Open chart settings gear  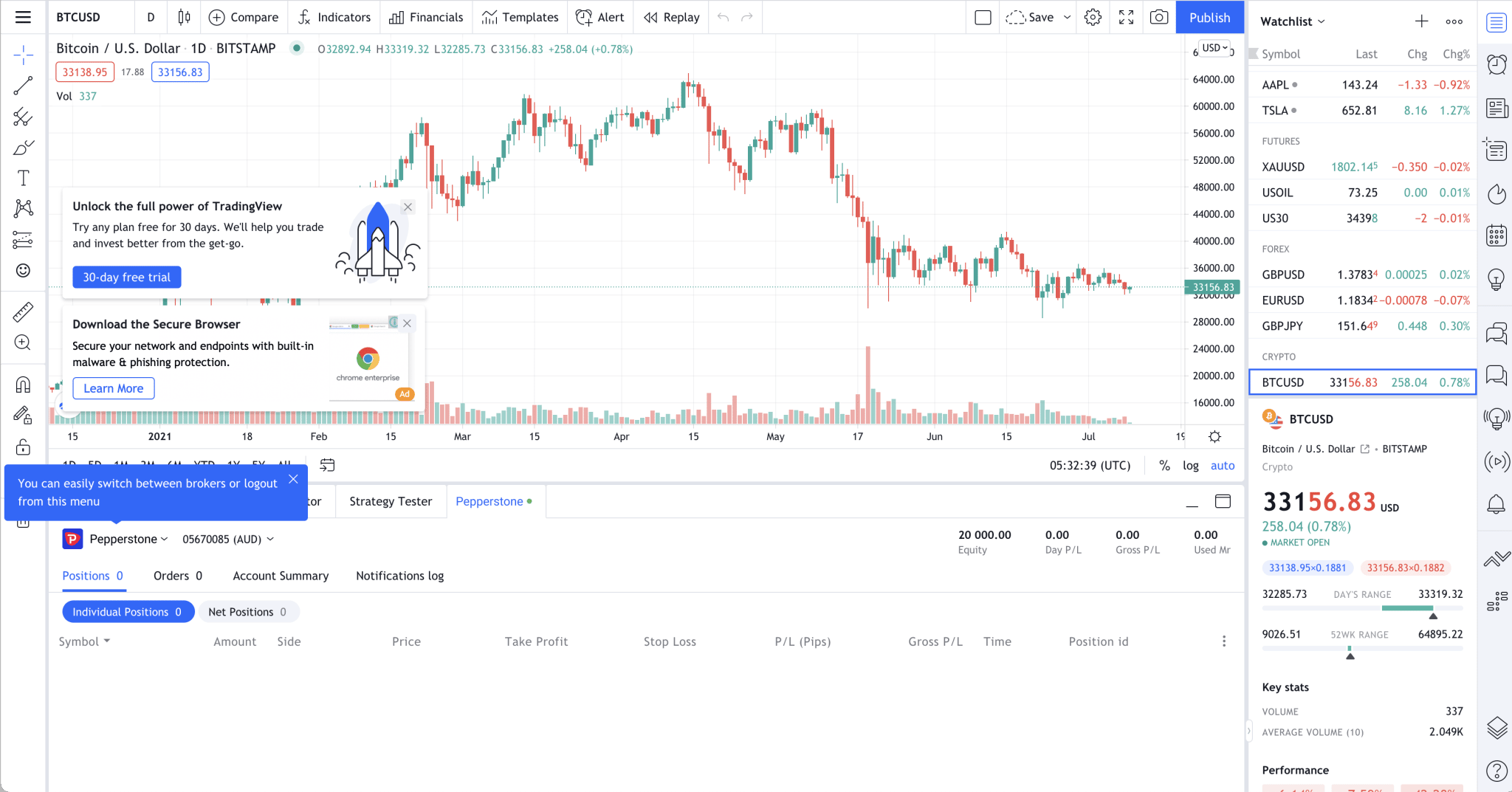click(x=1093, y=17)
